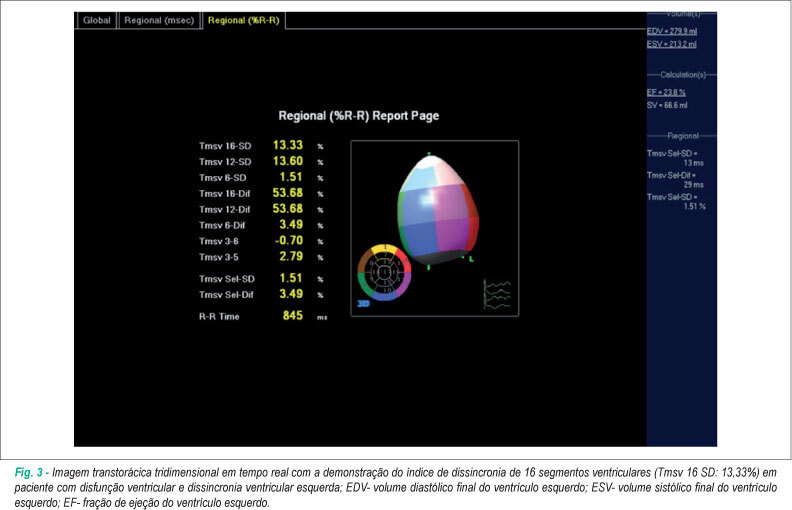Click the 3D left ventricle model
The image size is (792, 510).
(x=438, y=210)
